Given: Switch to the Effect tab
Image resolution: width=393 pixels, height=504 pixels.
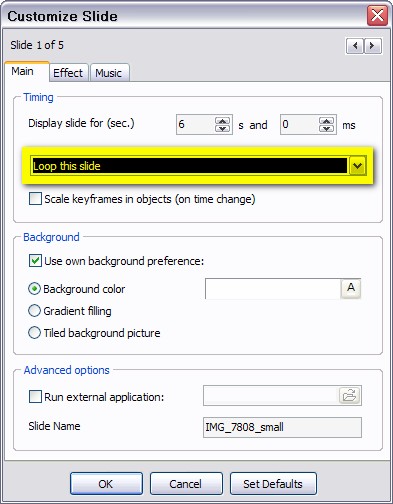Looking at the screenshot, I should 68,73.
